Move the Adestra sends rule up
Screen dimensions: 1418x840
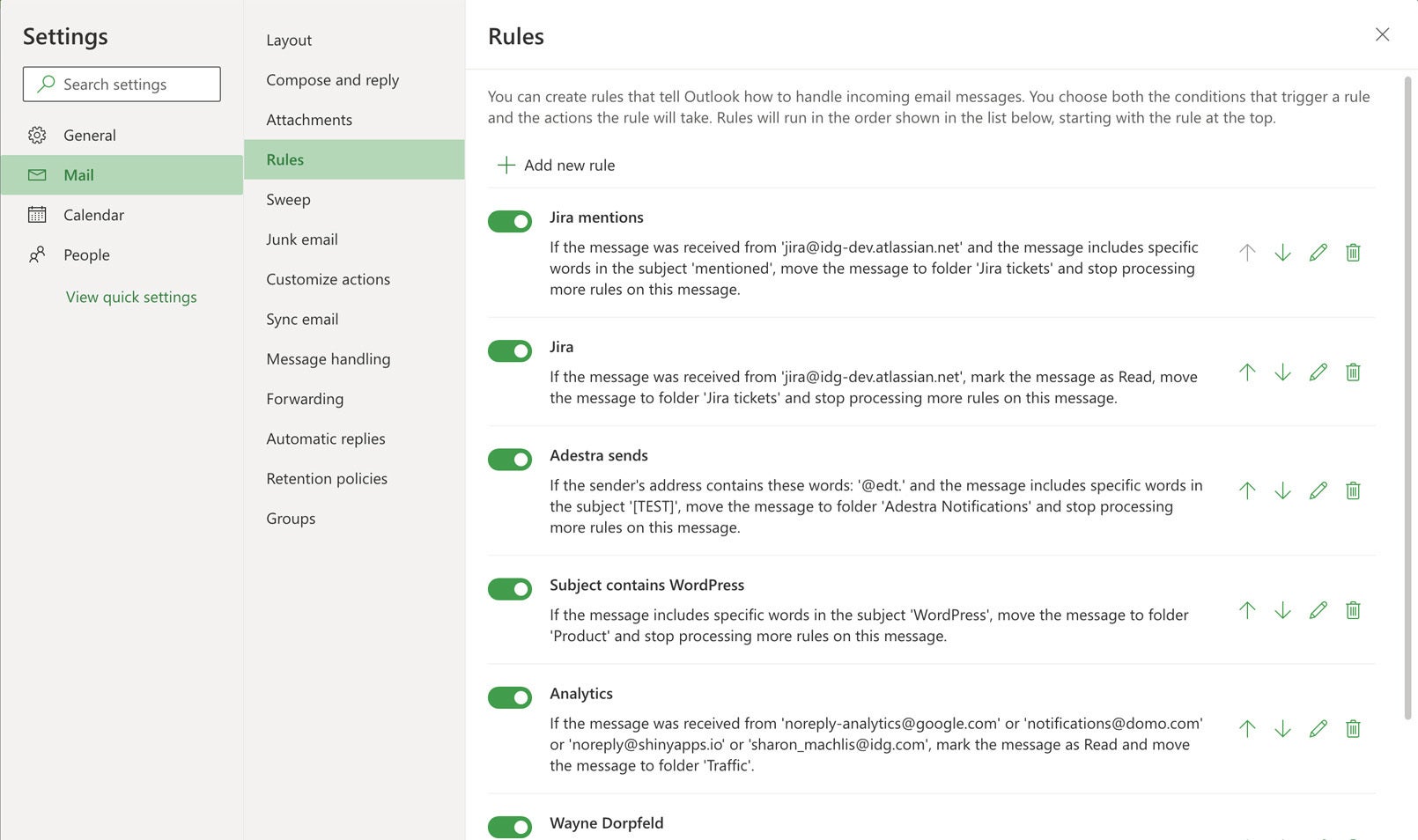[1247, 490]
